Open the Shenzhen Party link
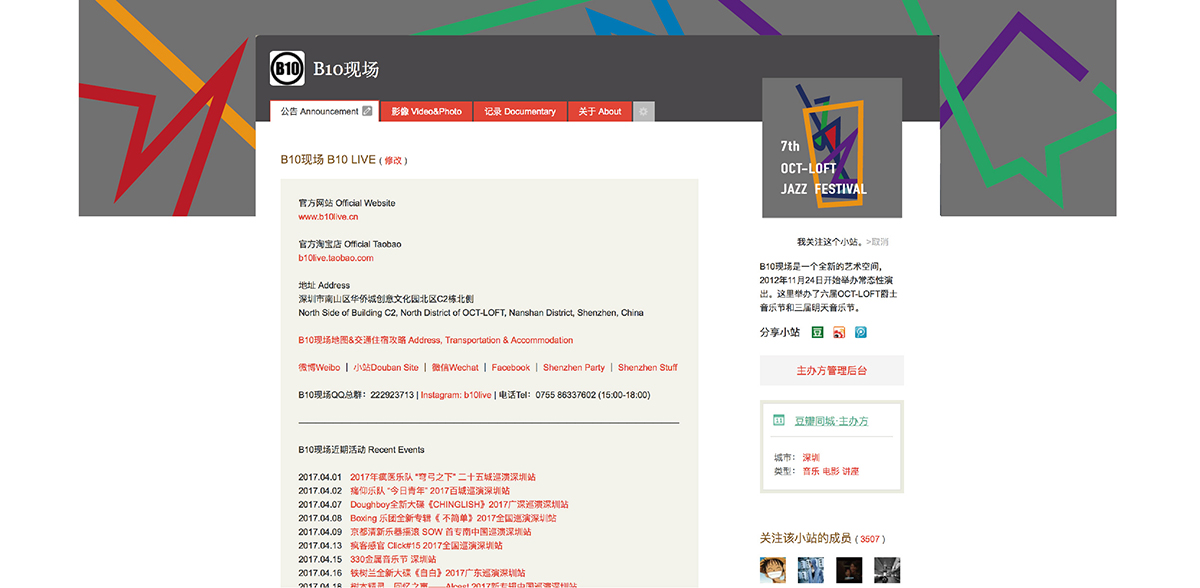1200x588 pixels. click(x=574, y=368)
